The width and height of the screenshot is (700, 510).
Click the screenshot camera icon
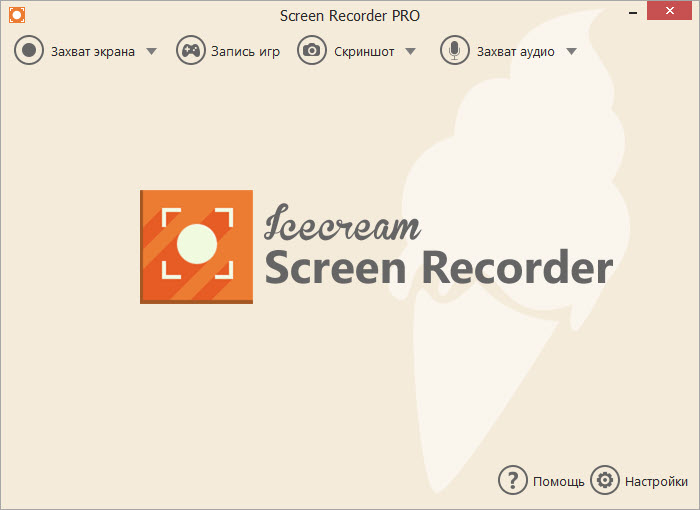point(312,50)
